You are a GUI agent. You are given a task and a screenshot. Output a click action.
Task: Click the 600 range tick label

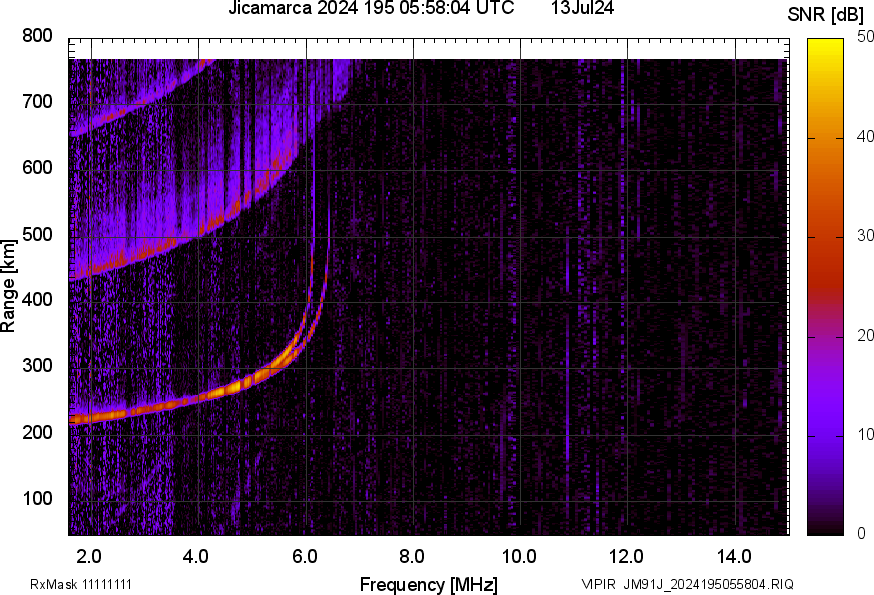pyautogui.click(x=37, y=167)
